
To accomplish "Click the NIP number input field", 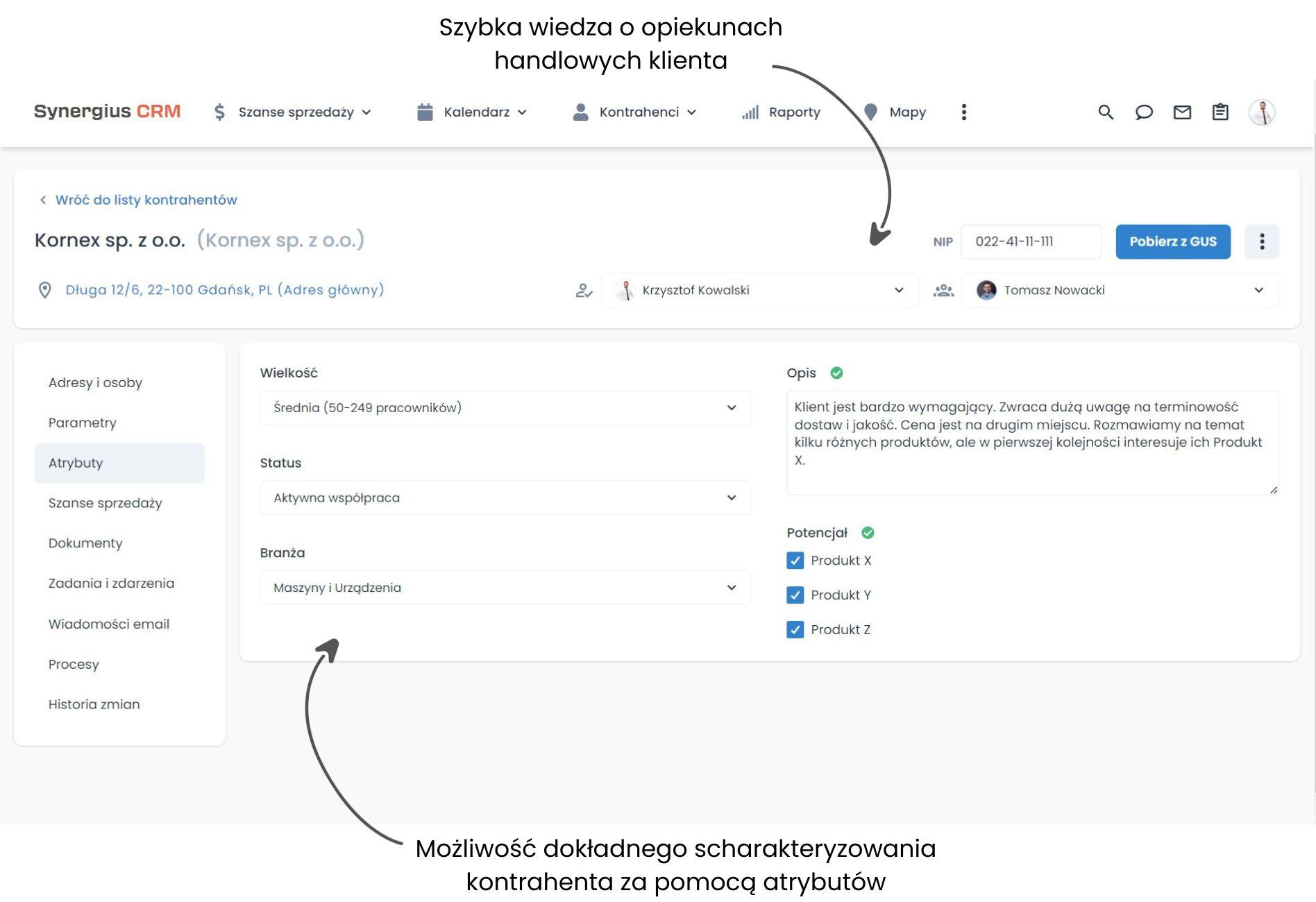I will pos(1031,241).
